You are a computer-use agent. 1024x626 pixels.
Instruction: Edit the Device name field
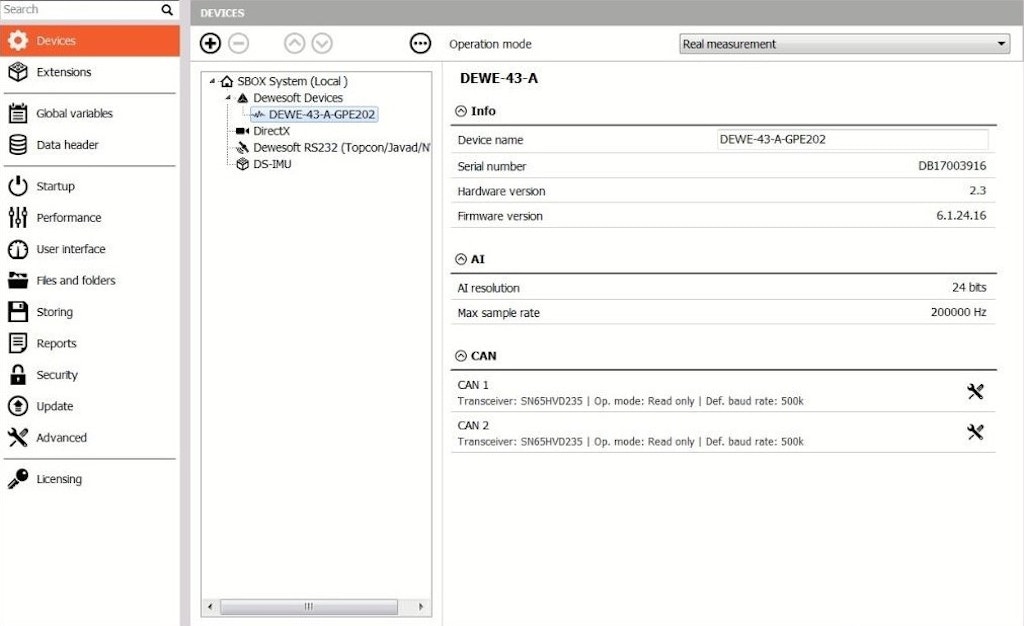[852, 140]
